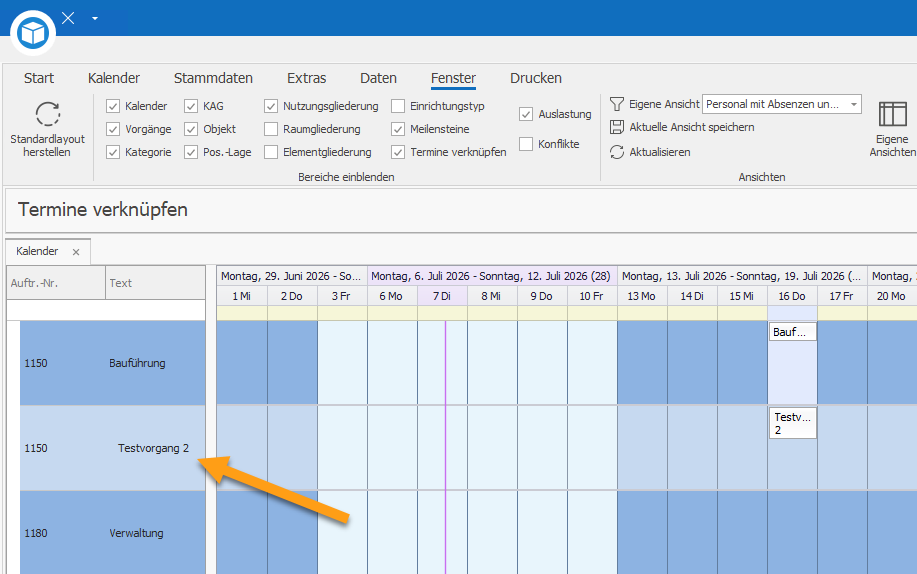Click the Standardlayout herstellen reset icon
The width and height of the screenshot is (917, 574).
[x=47, y=114]
